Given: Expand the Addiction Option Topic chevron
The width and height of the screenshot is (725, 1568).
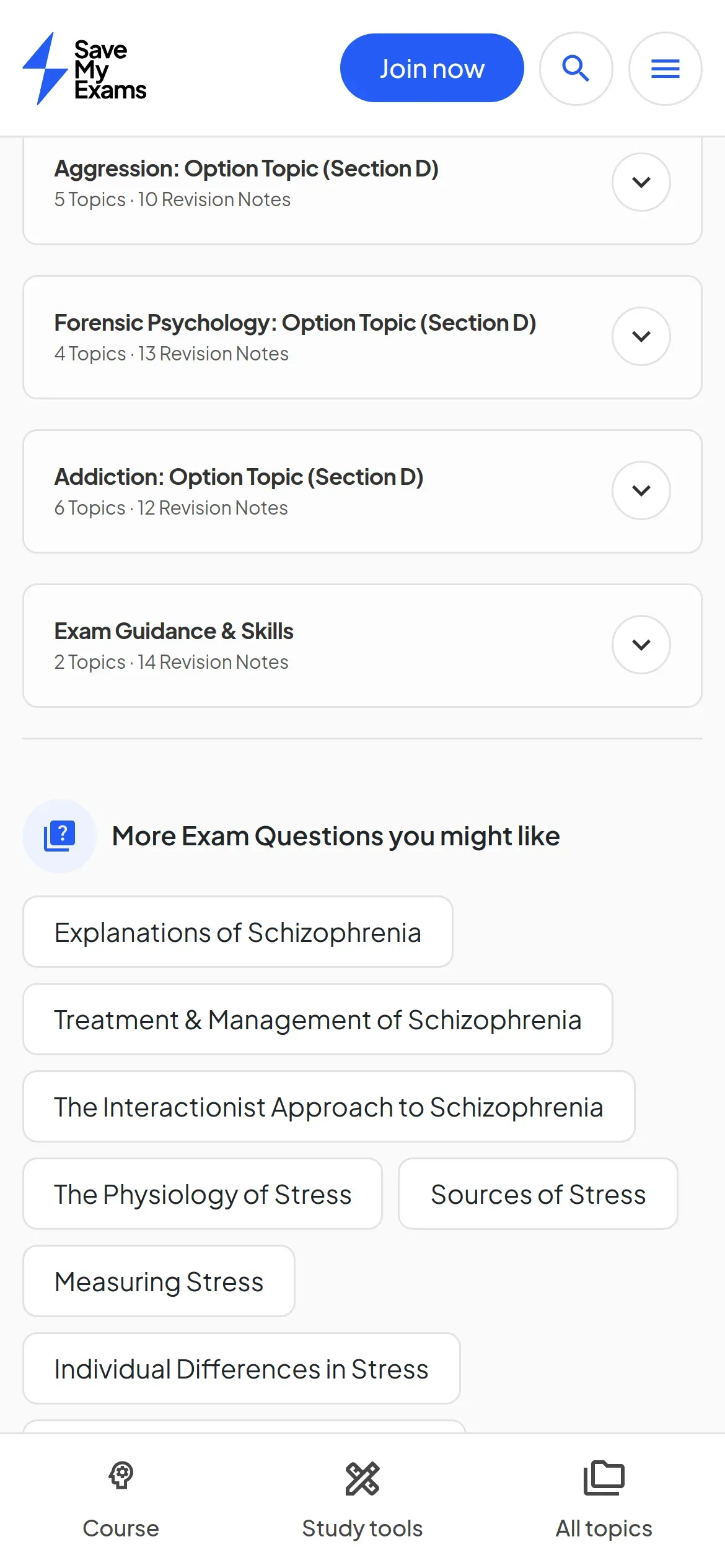Looking at the screenshot, I should click(641, 490).
